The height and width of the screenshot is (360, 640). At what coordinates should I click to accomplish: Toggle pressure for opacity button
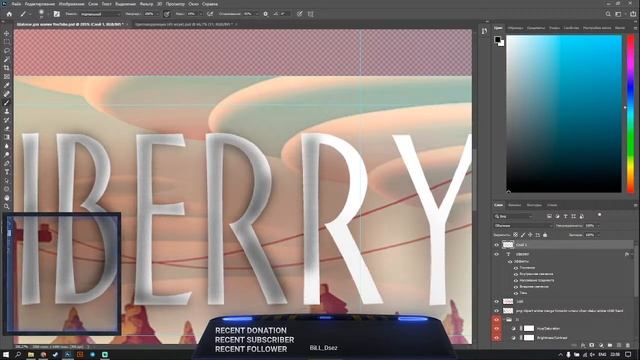[167, 14]
